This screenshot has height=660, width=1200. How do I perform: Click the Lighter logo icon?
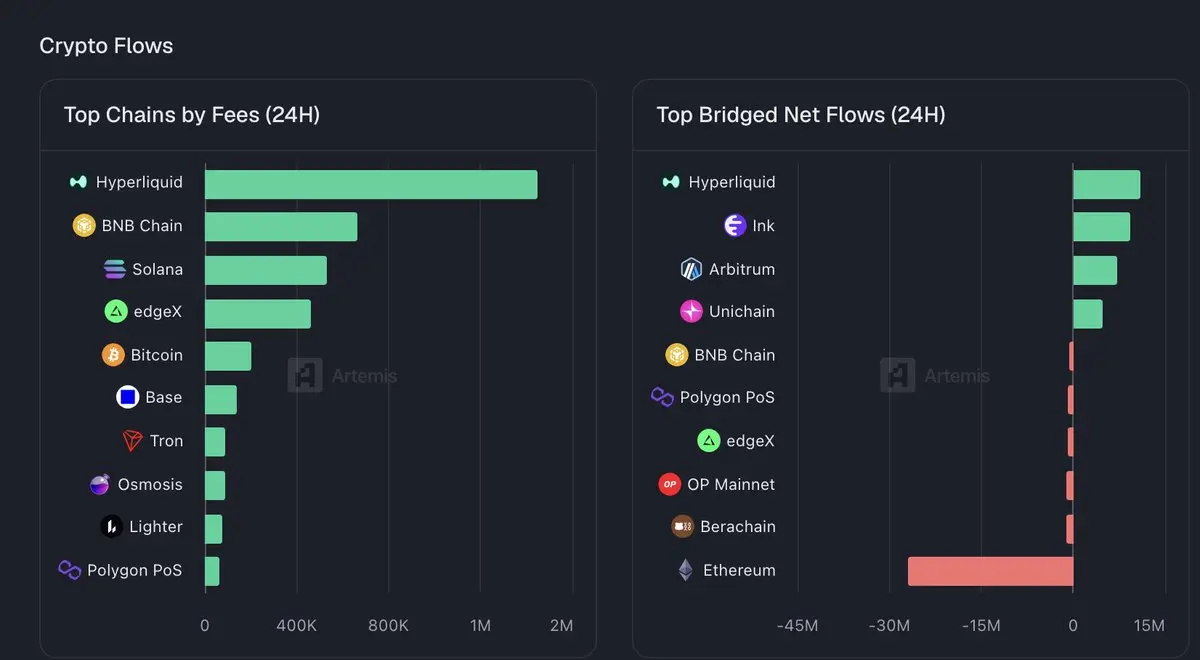(x=111, y=527)
